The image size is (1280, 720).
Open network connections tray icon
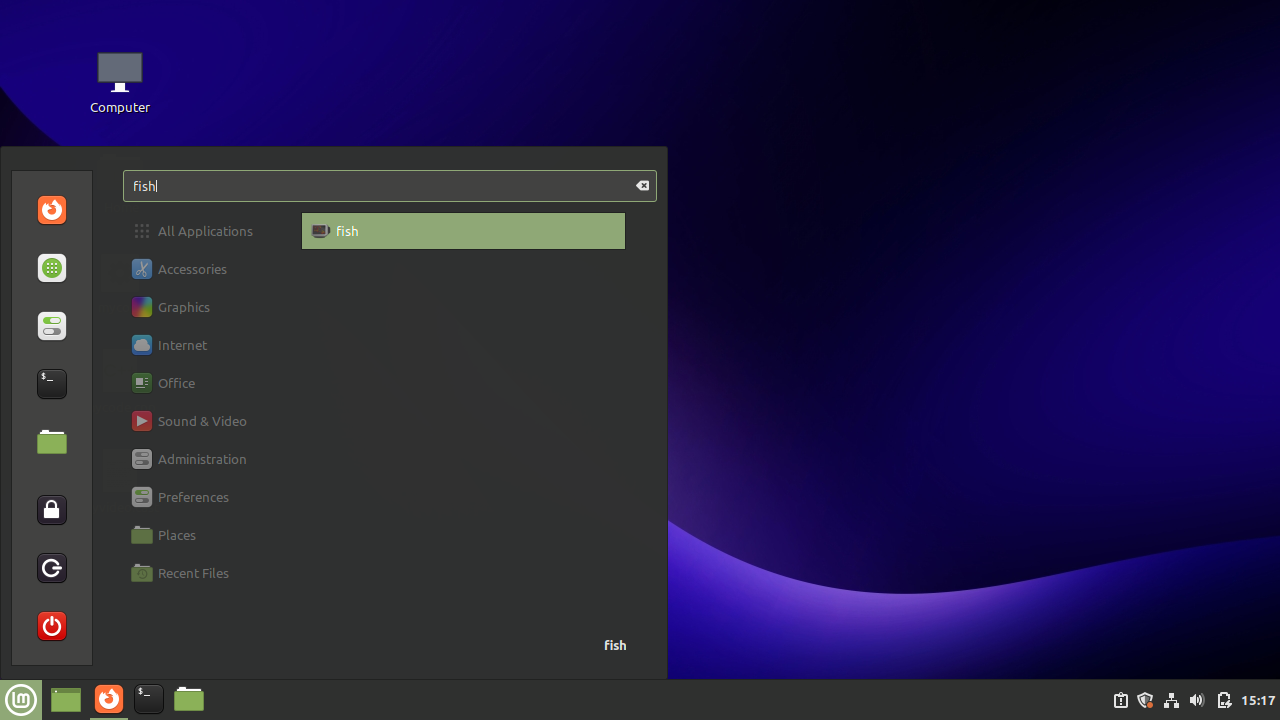[x=1171, y=700]
